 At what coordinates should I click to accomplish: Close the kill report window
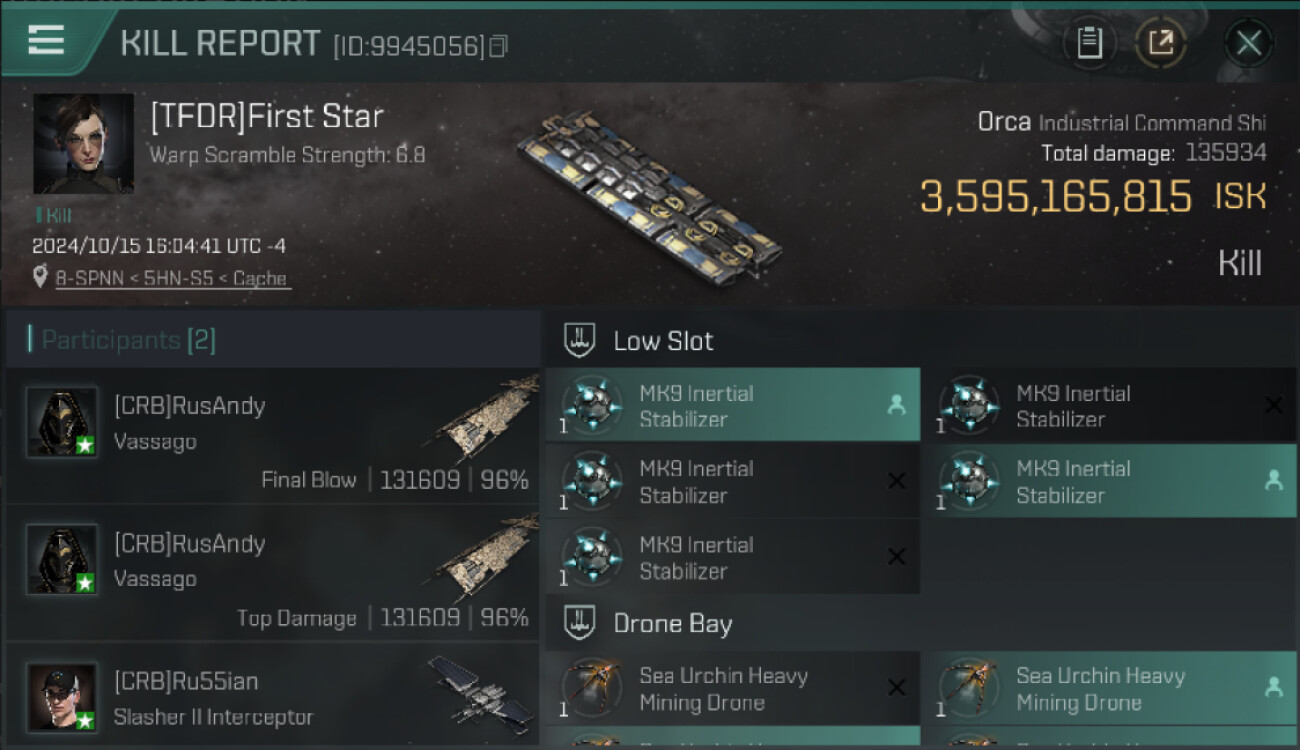click(1248, 43)
